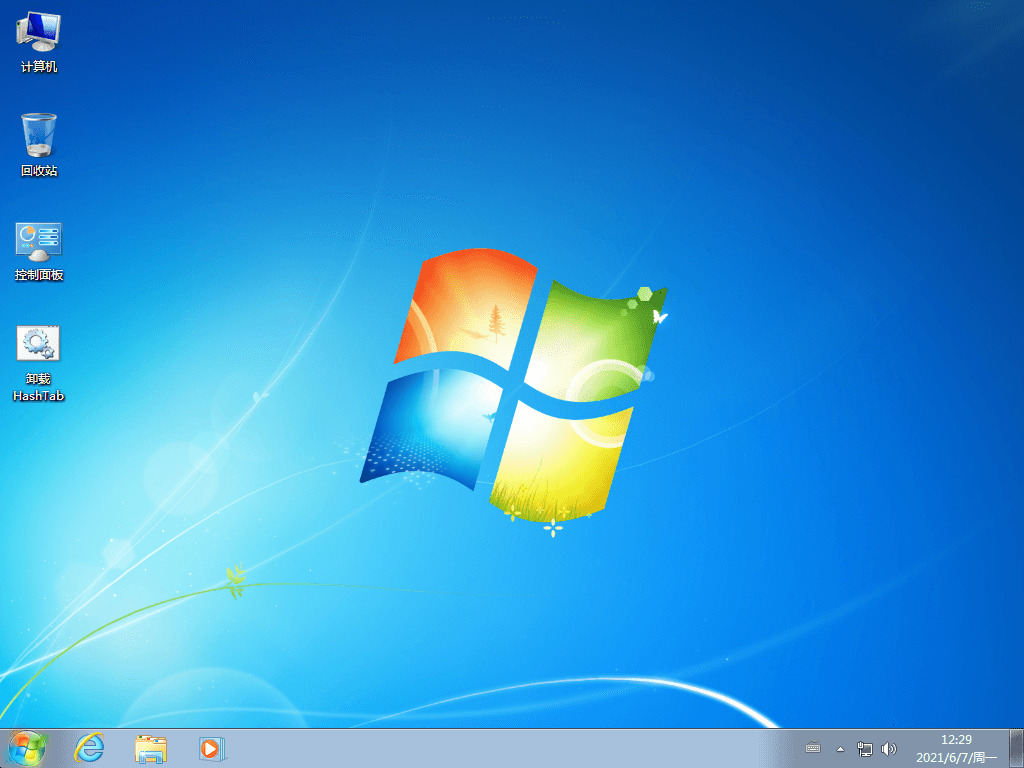Launch 控制面板 from the desktop
The width and height of the screenshot is (1024, 768).
click(x=38, y=240)
